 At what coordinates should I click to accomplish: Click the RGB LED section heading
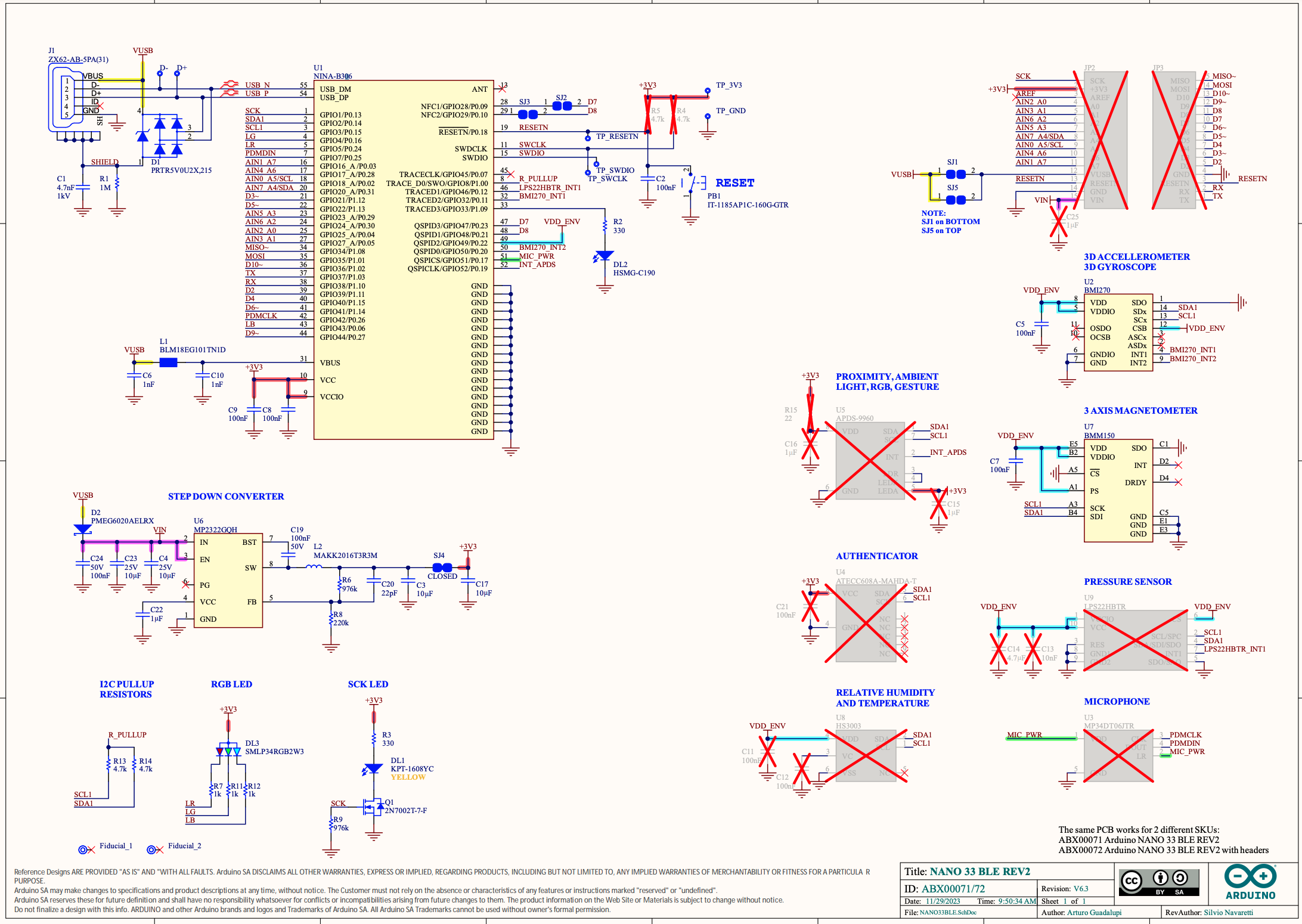[231, 684]
